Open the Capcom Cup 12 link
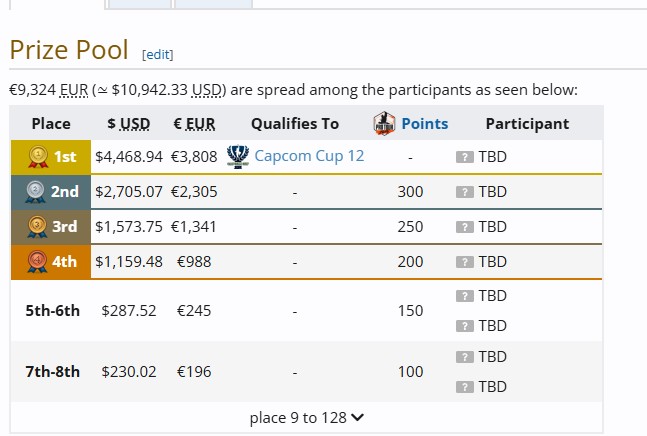This screenshot has height=436, width=647. [309, 156]
